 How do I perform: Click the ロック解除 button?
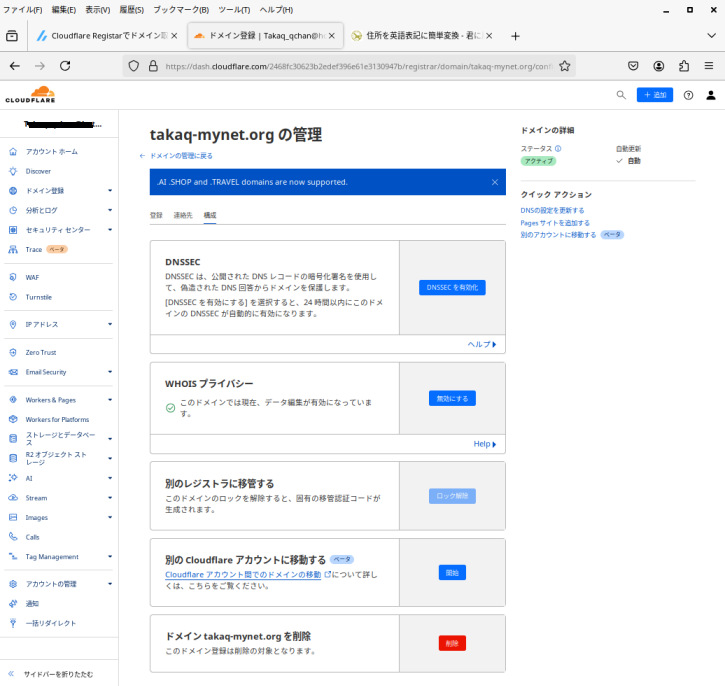[x=452, y=496]
